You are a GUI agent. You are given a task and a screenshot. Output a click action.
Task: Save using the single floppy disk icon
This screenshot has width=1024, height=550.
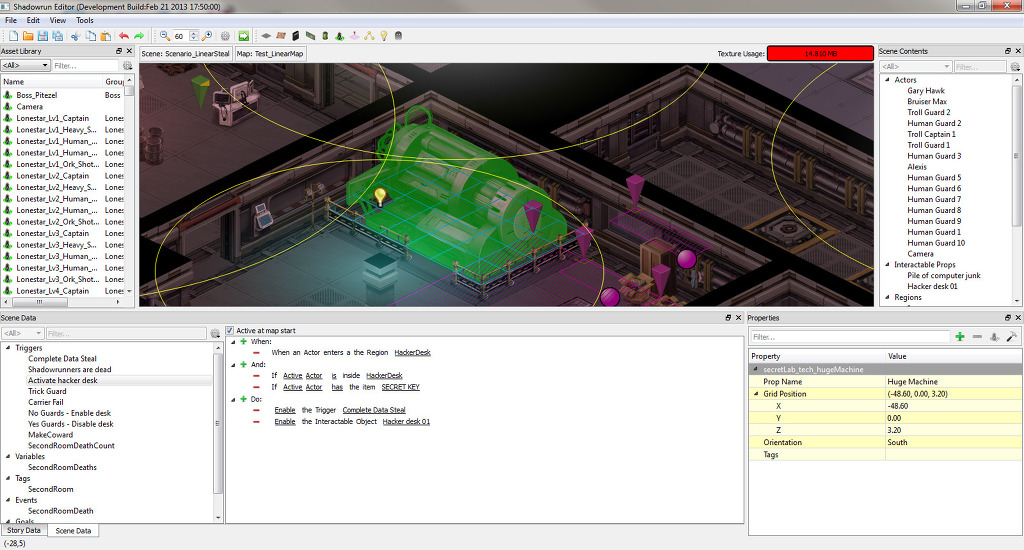[42, 36]
